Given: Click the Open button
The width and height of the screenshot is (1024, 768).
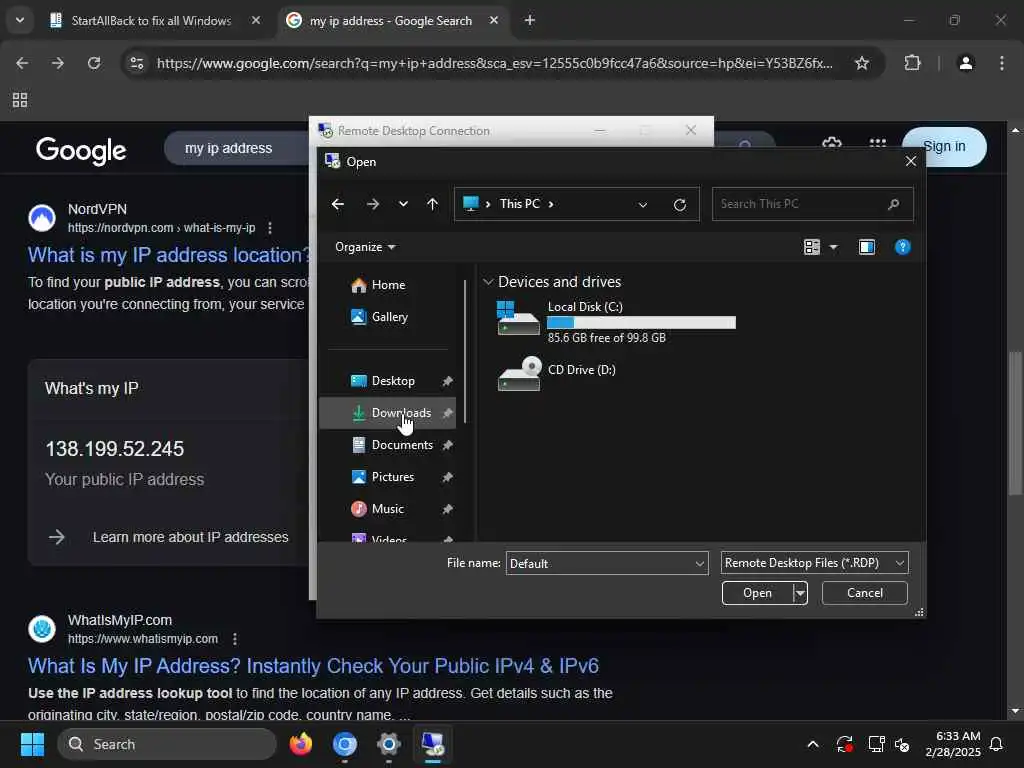Looking at the screenshot, I should click(x=758, y=593).
